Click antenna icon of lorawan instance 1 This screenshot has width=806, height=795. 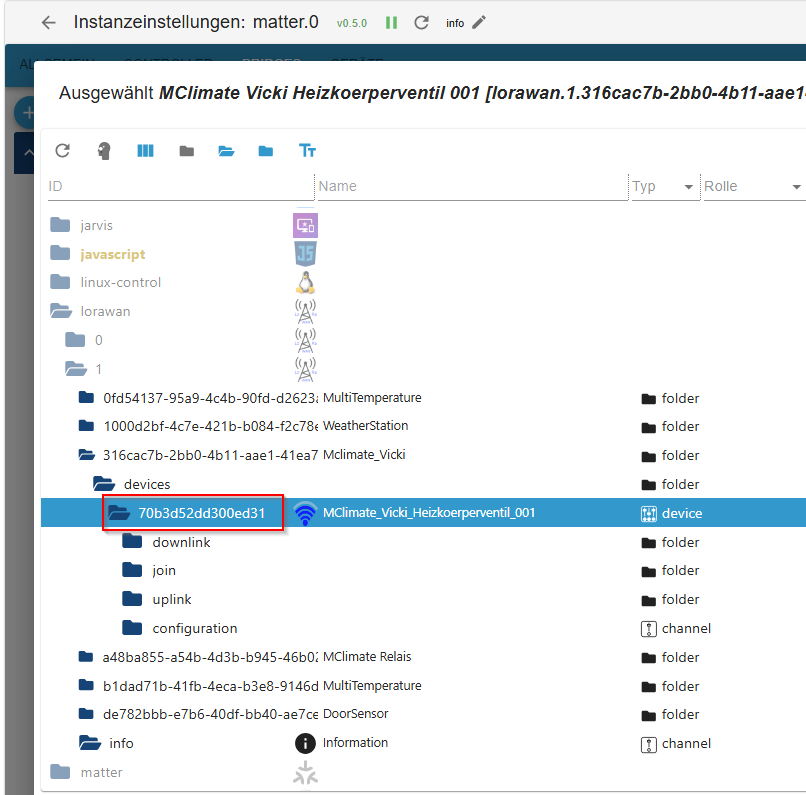[x=305, y=369]
